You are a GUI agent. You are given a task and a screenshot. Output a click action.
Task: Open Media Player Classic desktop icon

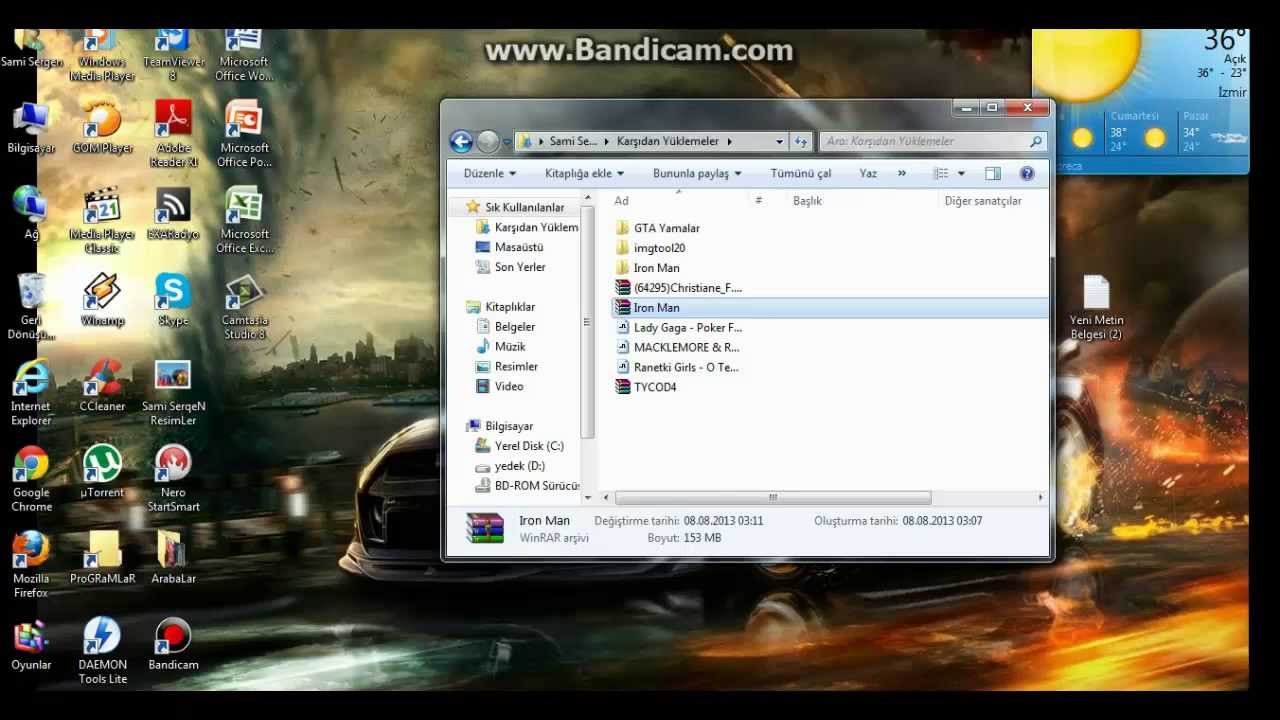(x=102, y=219)
